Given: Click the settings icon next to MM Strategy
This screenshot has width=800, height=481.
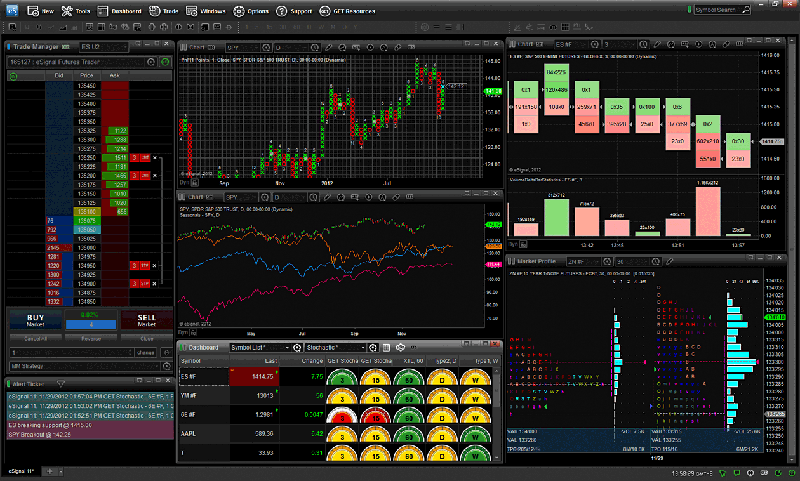Looking at the screenshot, I should [166, 366].
